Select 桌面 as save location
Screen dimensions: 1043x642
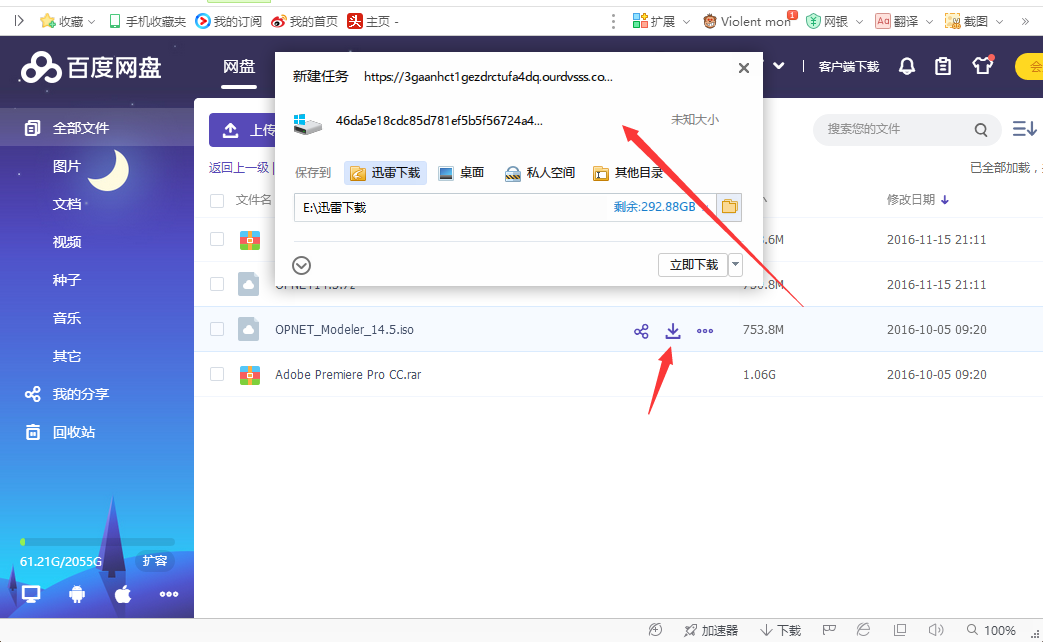pyautogui.click(x=462, y=173)
